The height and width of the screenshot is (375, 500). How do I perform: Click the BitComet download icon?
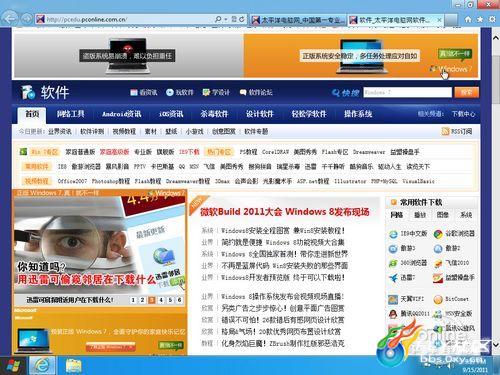438,299
